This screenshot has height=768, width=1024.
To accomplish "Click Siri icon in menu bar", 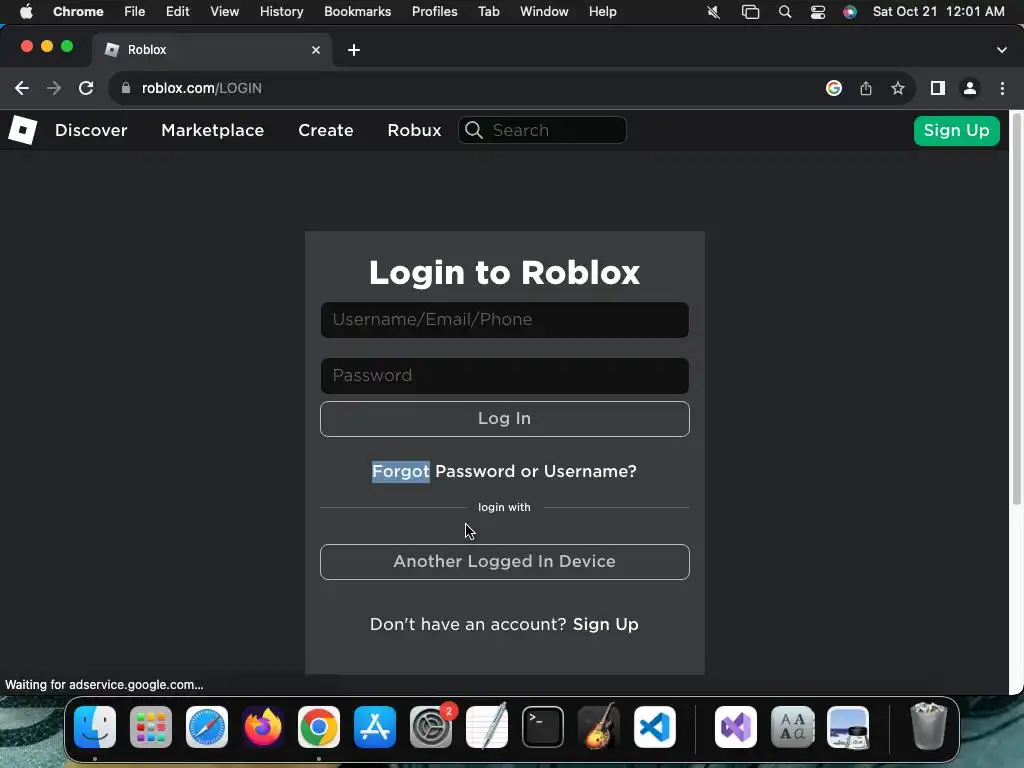I will point(850,12).
